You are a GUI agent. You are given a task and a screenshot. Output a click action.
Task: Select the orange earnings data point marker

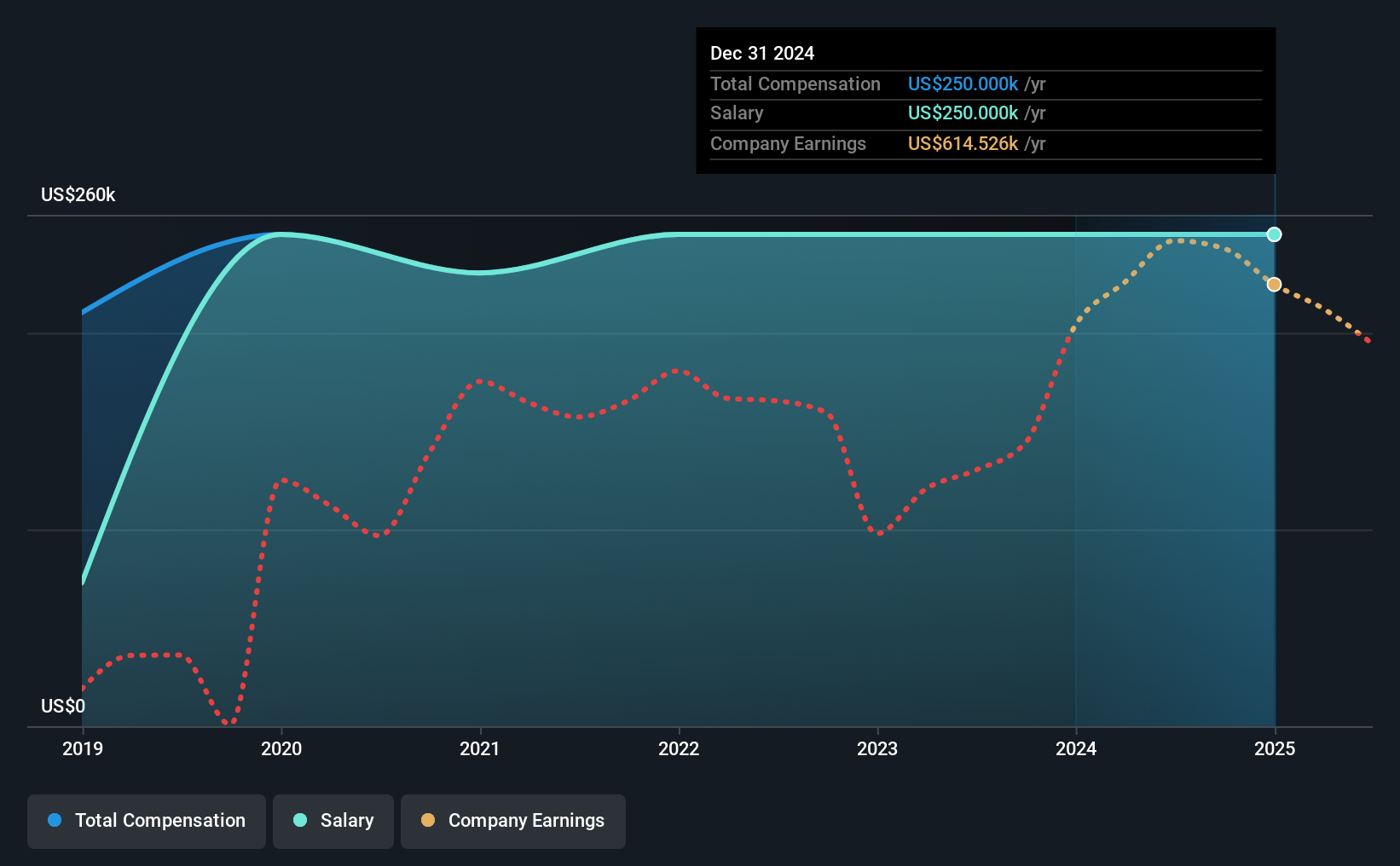[x=1274, y=284]
